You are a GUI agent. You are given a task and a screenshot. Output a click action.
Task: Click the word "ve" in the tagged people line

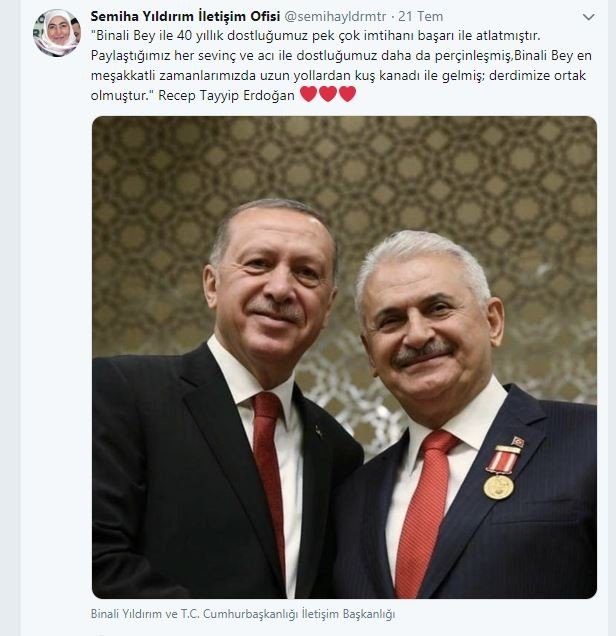171,614
